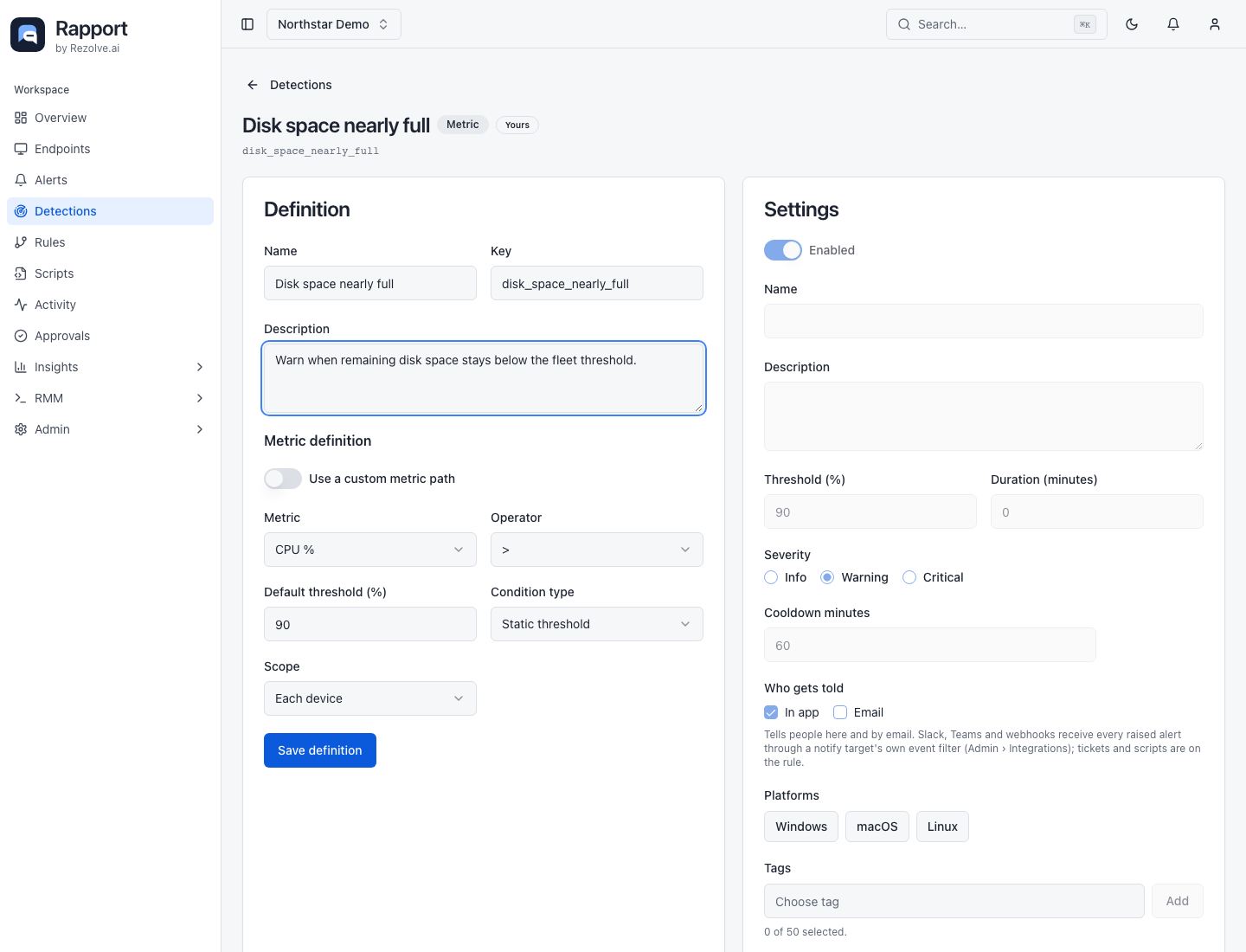
Task: Click the Detections radar icon
Action: [x=21, y=211]
